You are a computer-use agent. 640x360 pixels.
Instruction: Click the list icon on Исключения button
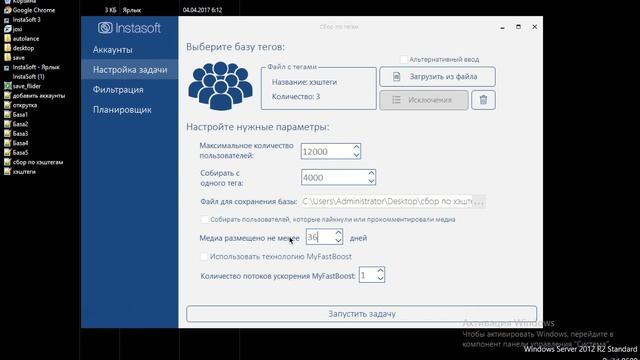396,100
